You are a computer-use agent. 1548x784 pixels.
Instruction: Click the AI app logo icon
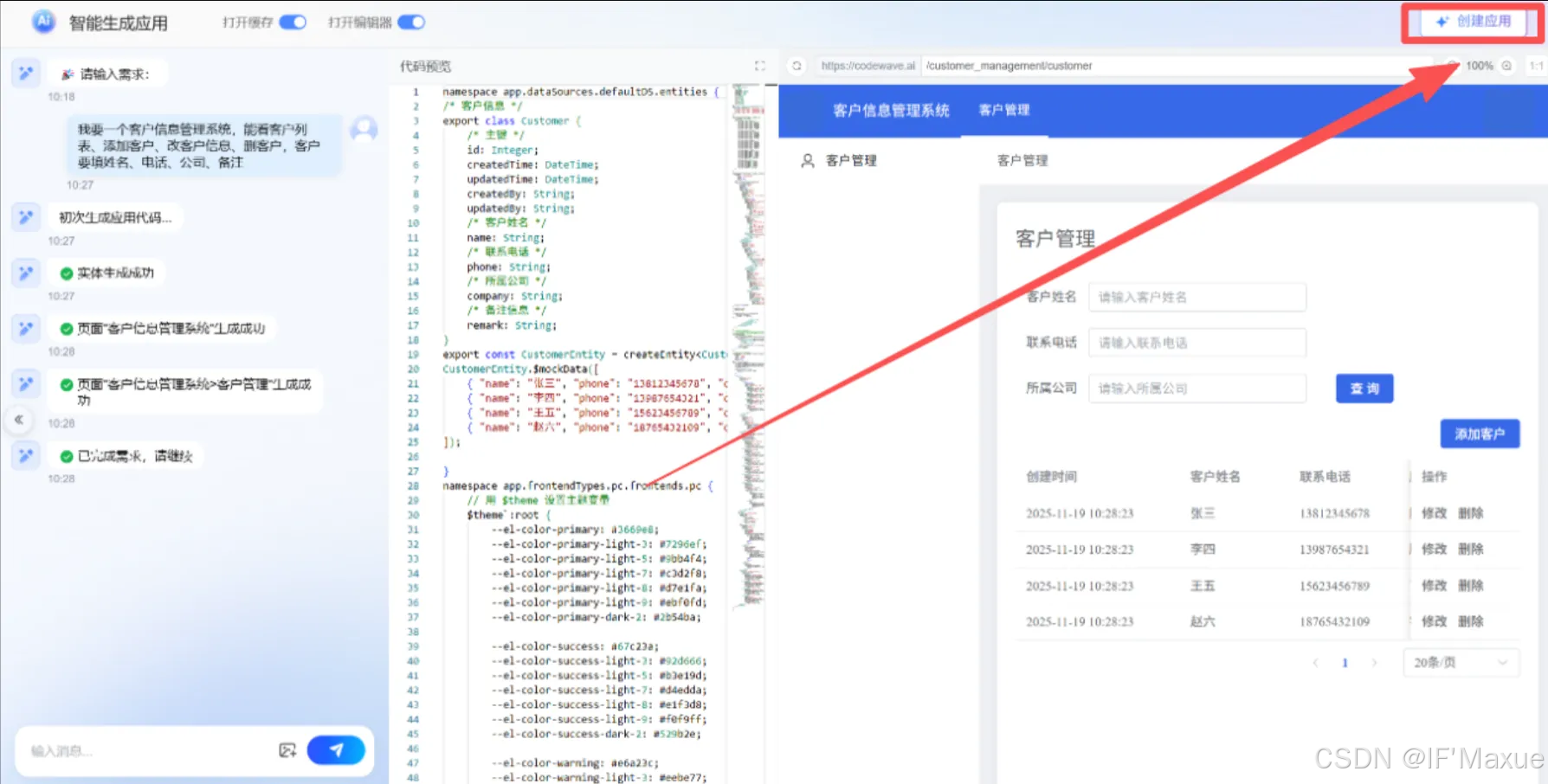click(x=43, y=22)
